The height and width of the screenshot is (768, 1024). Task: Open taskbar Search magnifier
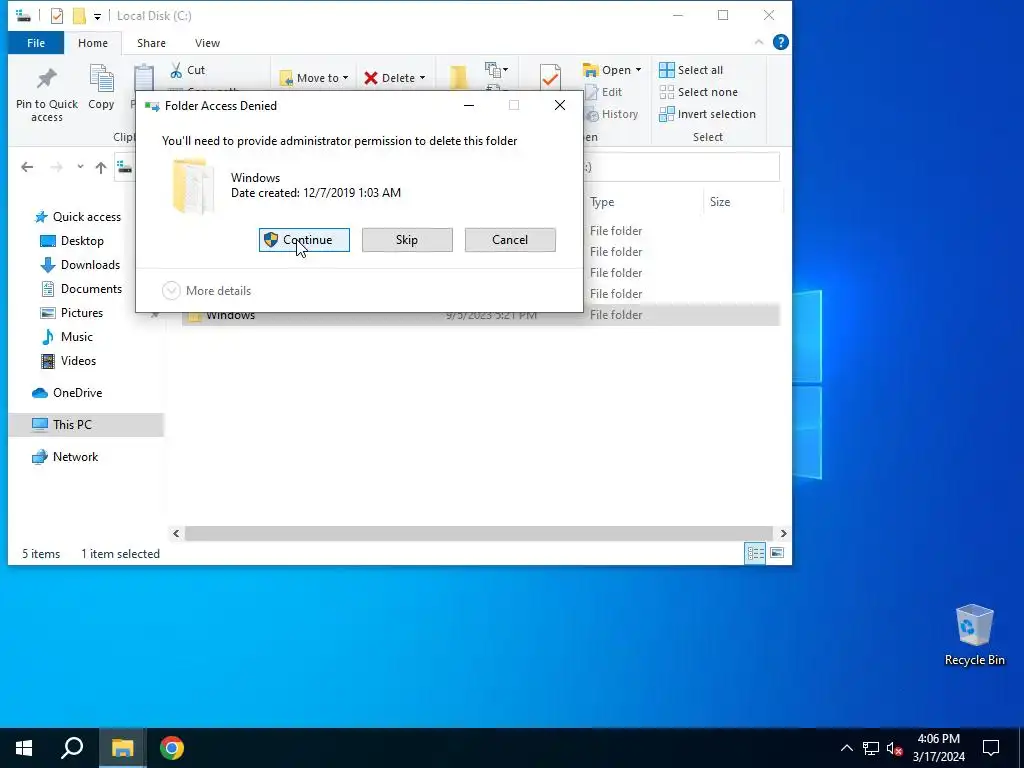72,748
